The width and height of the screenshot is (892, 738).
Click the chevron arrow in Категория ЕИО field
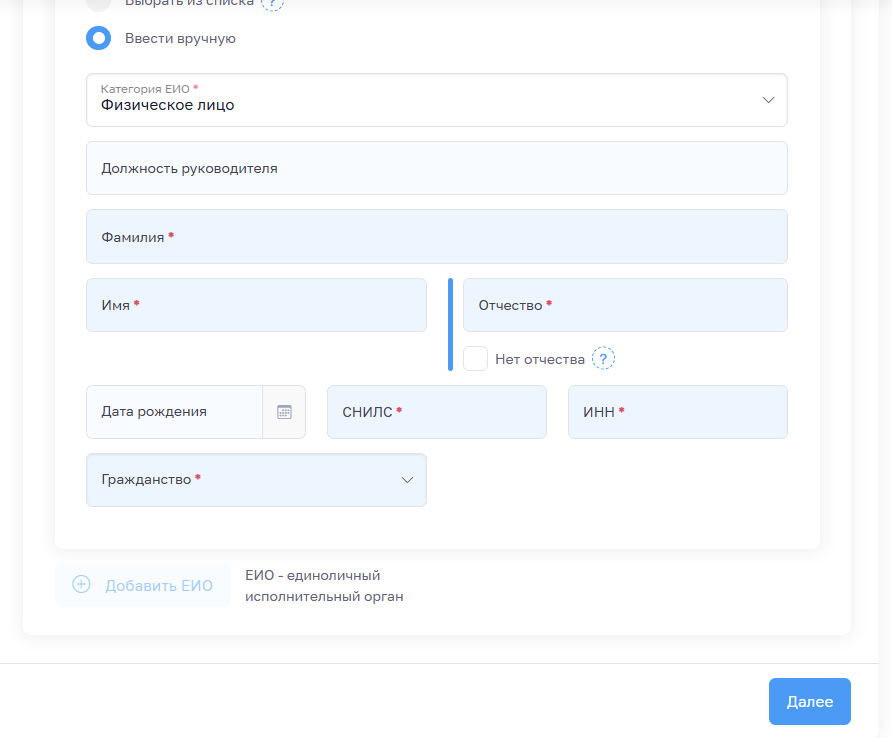pos(768,100)
